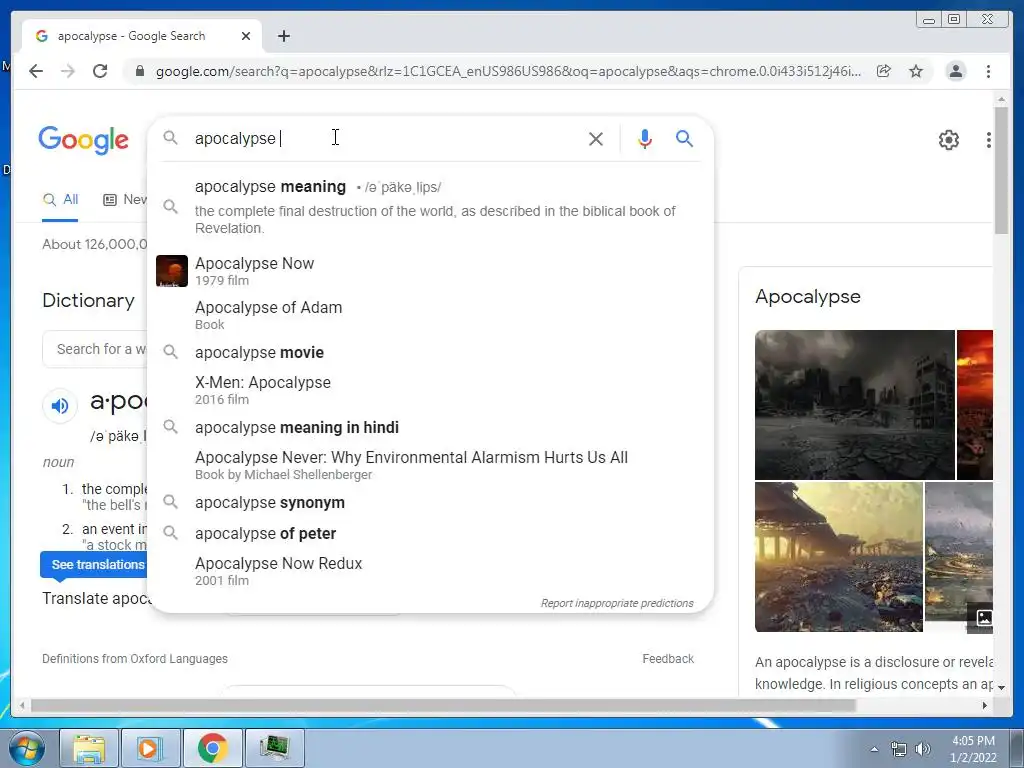Choose suggestion "Apocalypse Now" 1979 film

[431, 271]
